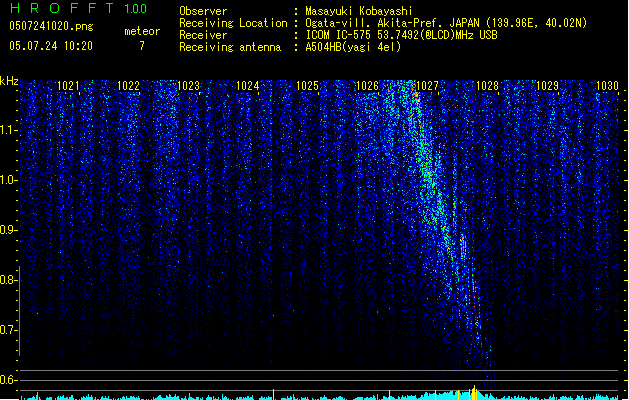Click the meteor count value 7
This screenshot has height=400, width=629.
click(142, 46)
